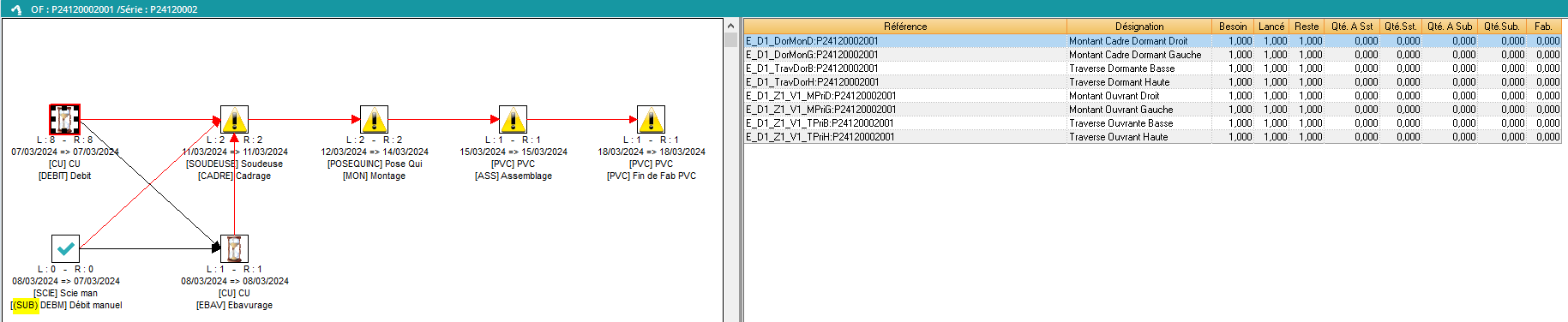Click the diagram scrollbar up arrow

[730, 26]
